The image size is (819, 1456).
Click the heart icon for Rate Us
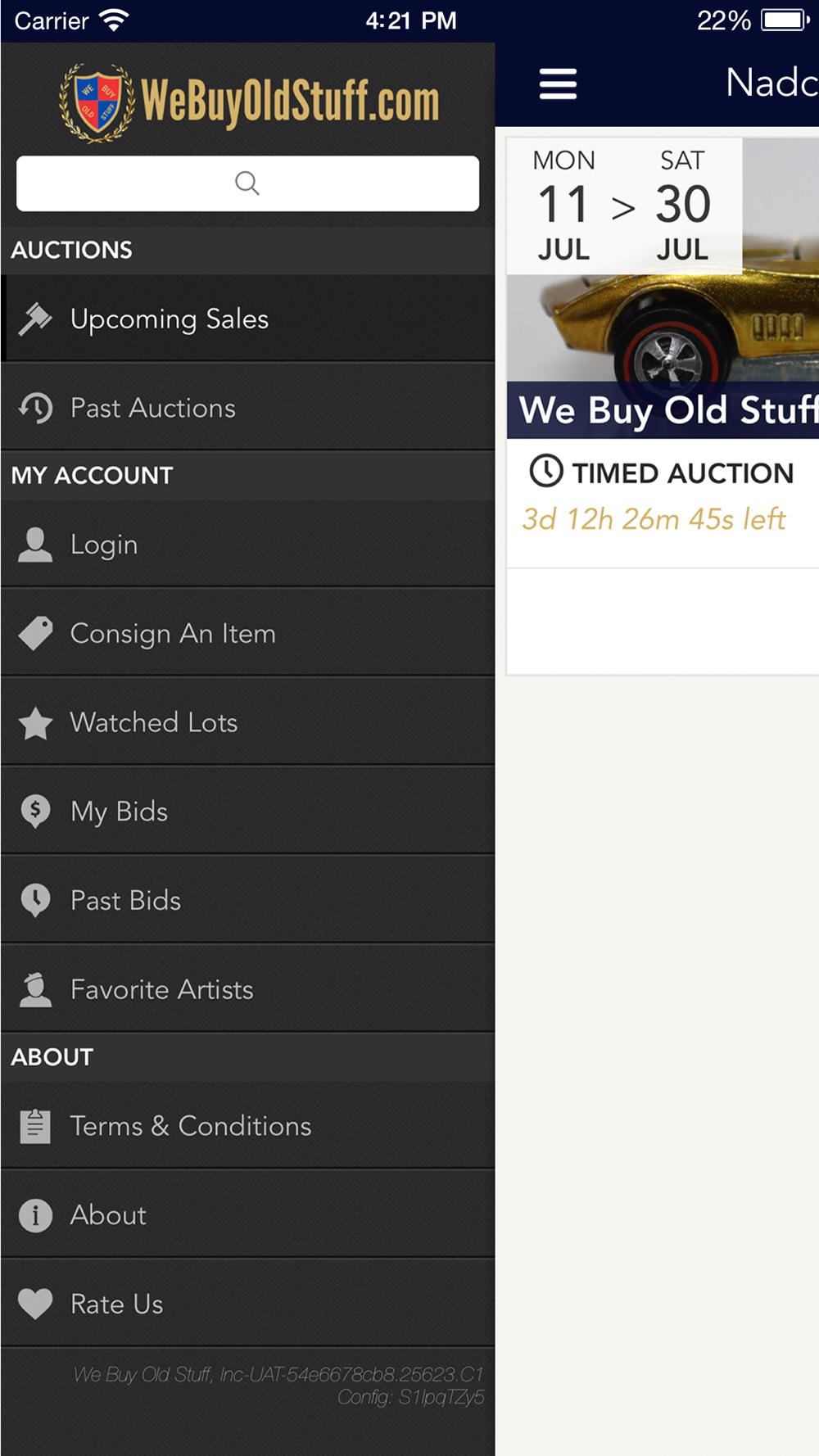[35, 1304]
